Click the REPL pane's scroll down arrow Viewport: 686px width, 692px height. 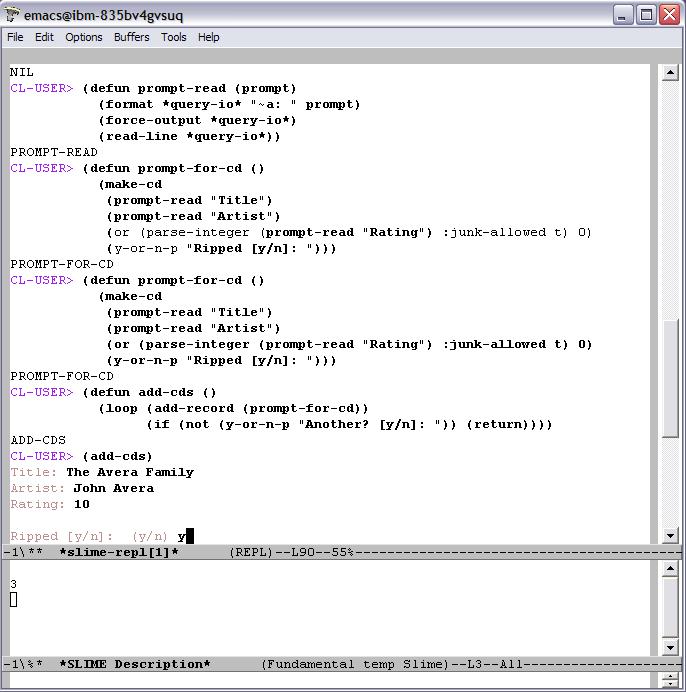tap(671, 536)
